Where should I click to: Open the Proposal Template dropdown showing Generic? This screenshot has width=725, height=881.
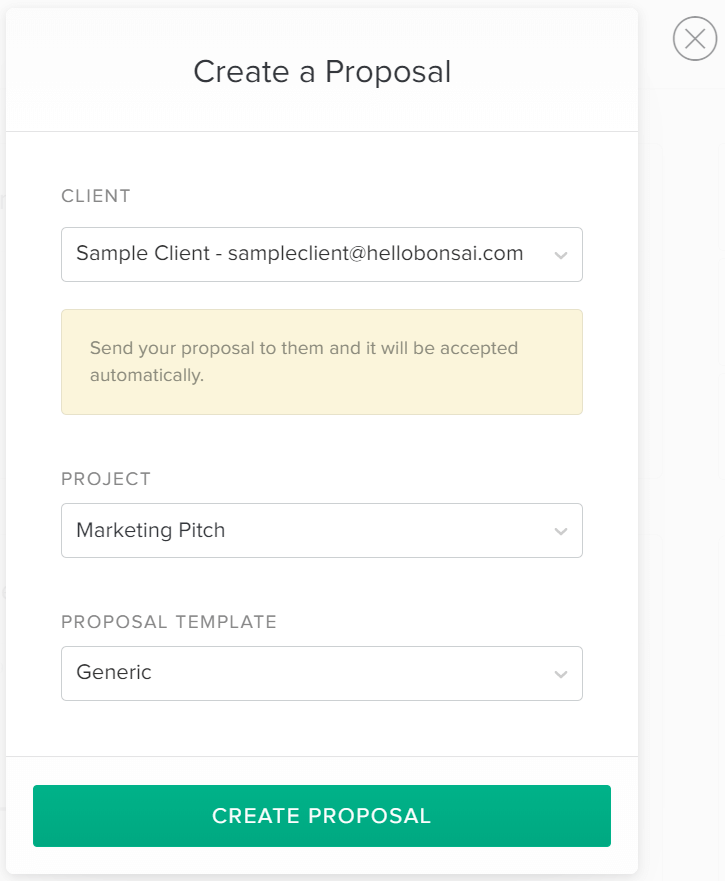tap(322, 673)
